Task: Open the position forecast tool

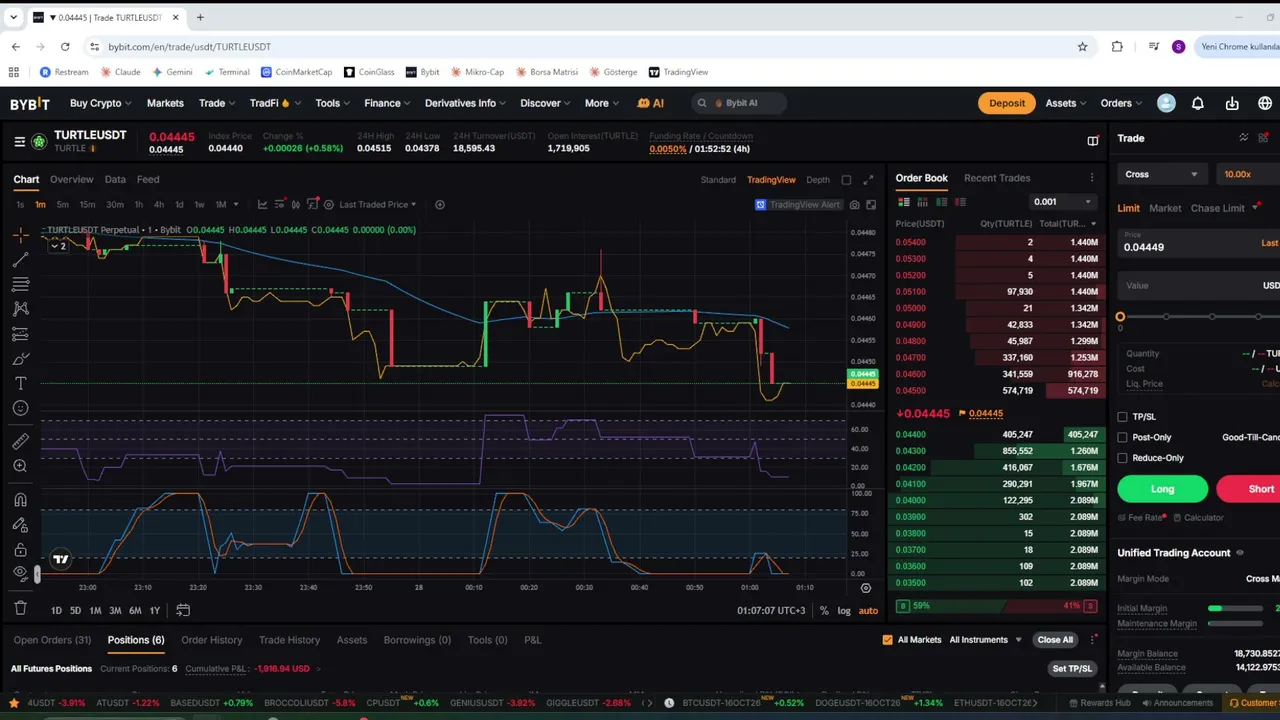Action: click(20, 334)
